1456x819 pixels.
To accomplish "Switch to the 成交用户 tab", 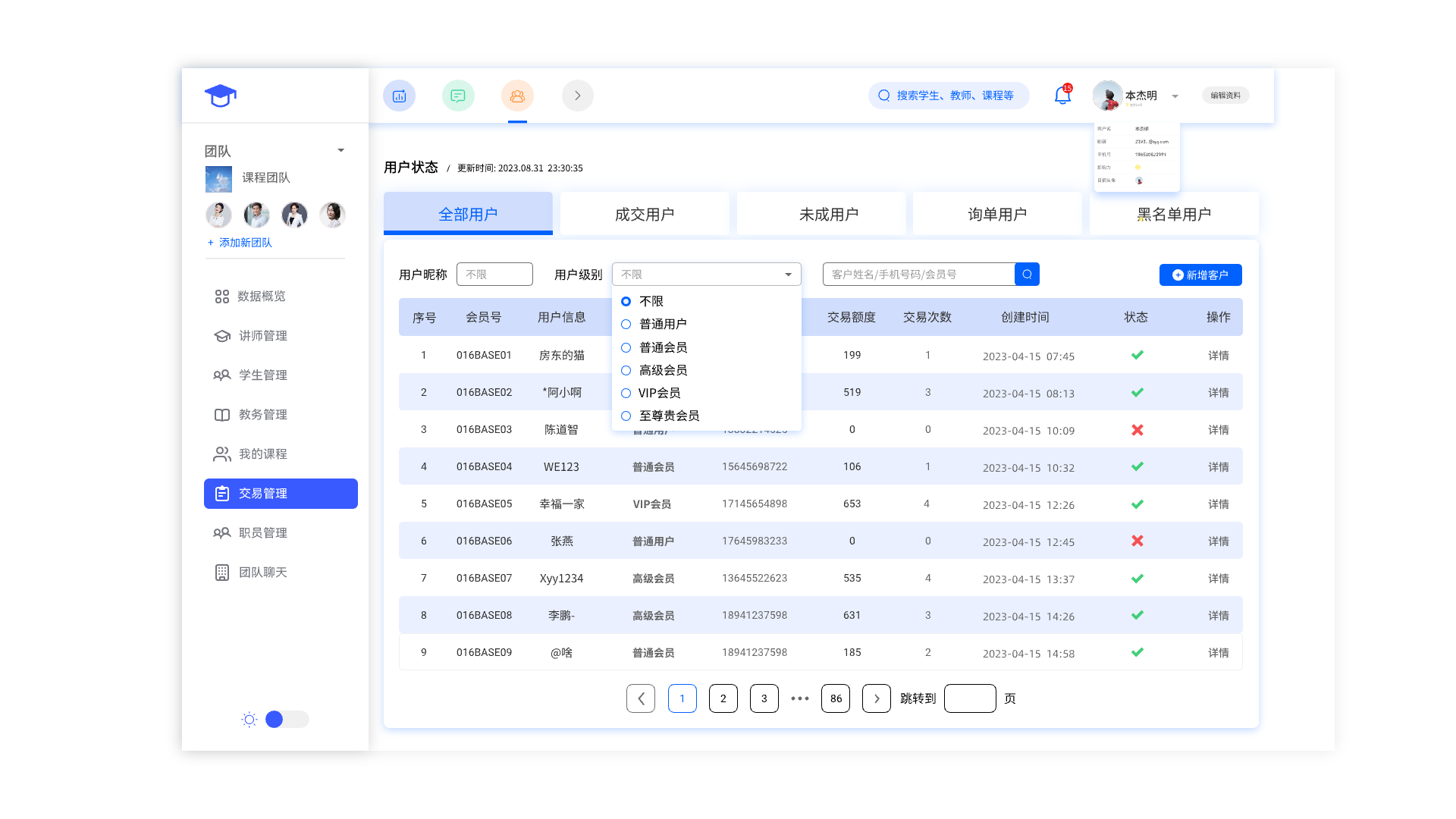I will click(645, 214).
